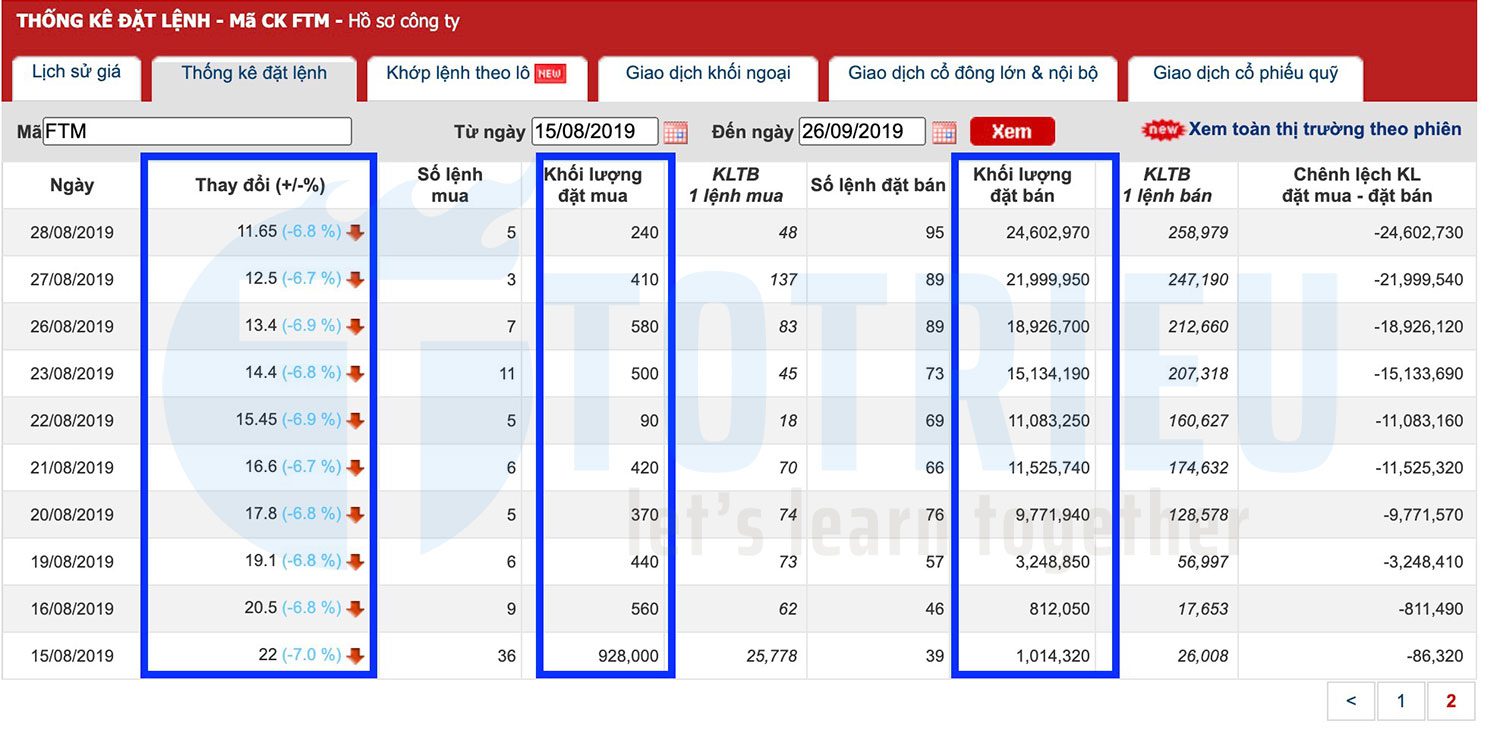This screenshot has width=1500, height=730.
Task: Click the Mã stock code input field
Action: point(197,132)
